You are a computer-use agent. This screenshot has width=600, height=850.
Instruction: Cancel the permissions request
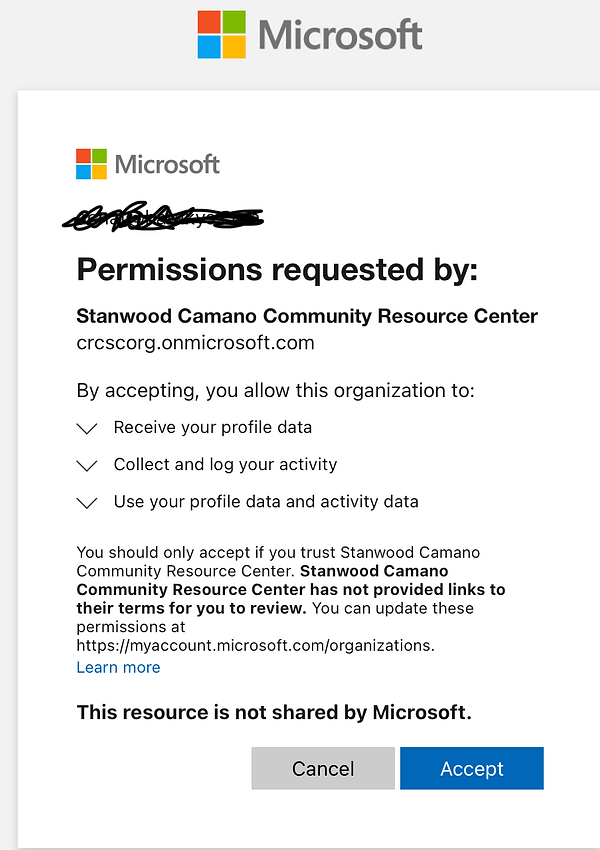(x=322, y=768)
